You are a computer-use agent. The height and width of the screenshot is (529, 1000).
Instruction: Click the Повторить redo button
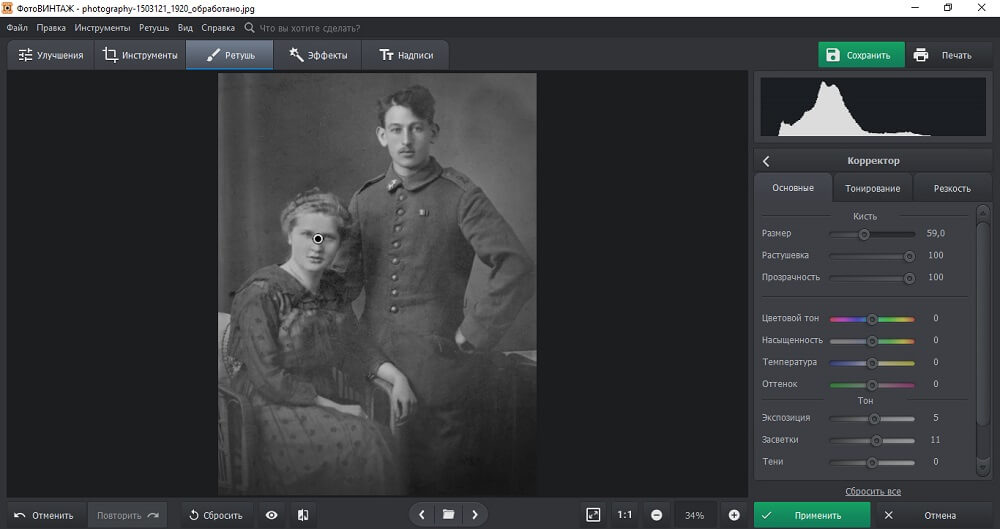(x=127, y=515)
